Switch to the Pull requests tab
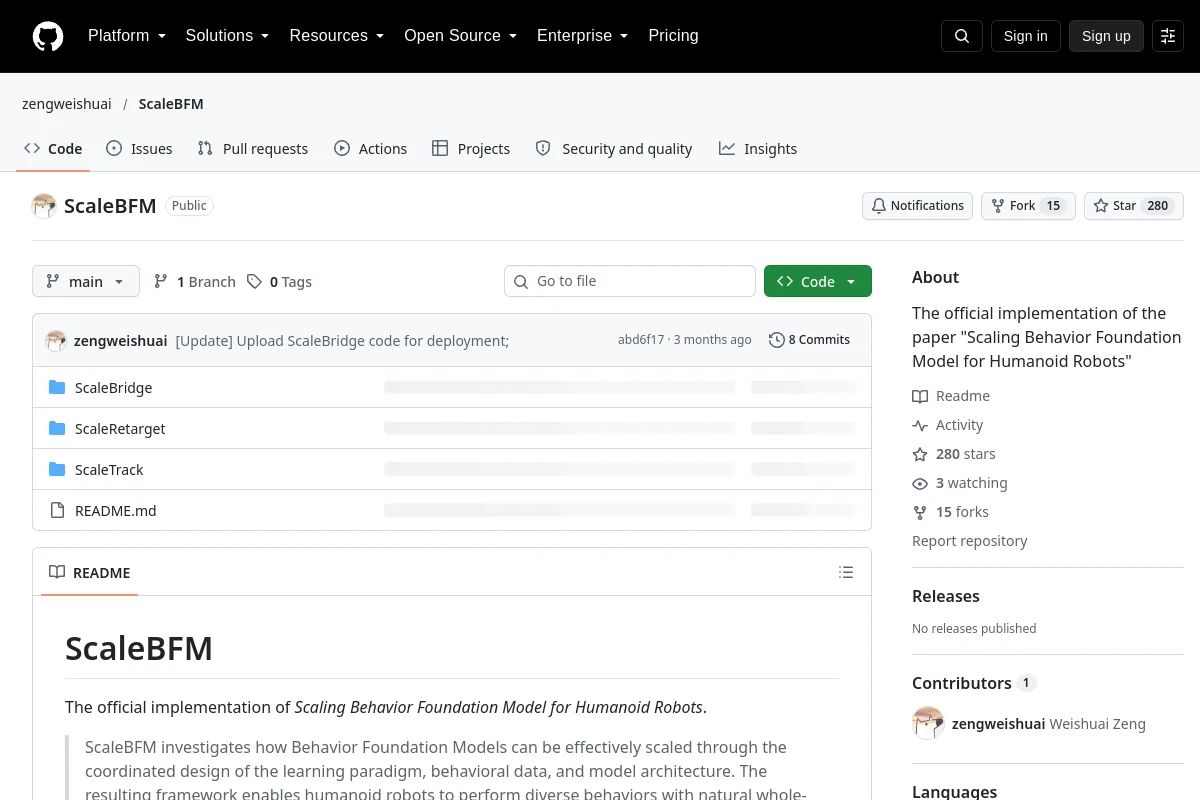The height and width of the screenshot is (800, 1200). click(253, 149)
